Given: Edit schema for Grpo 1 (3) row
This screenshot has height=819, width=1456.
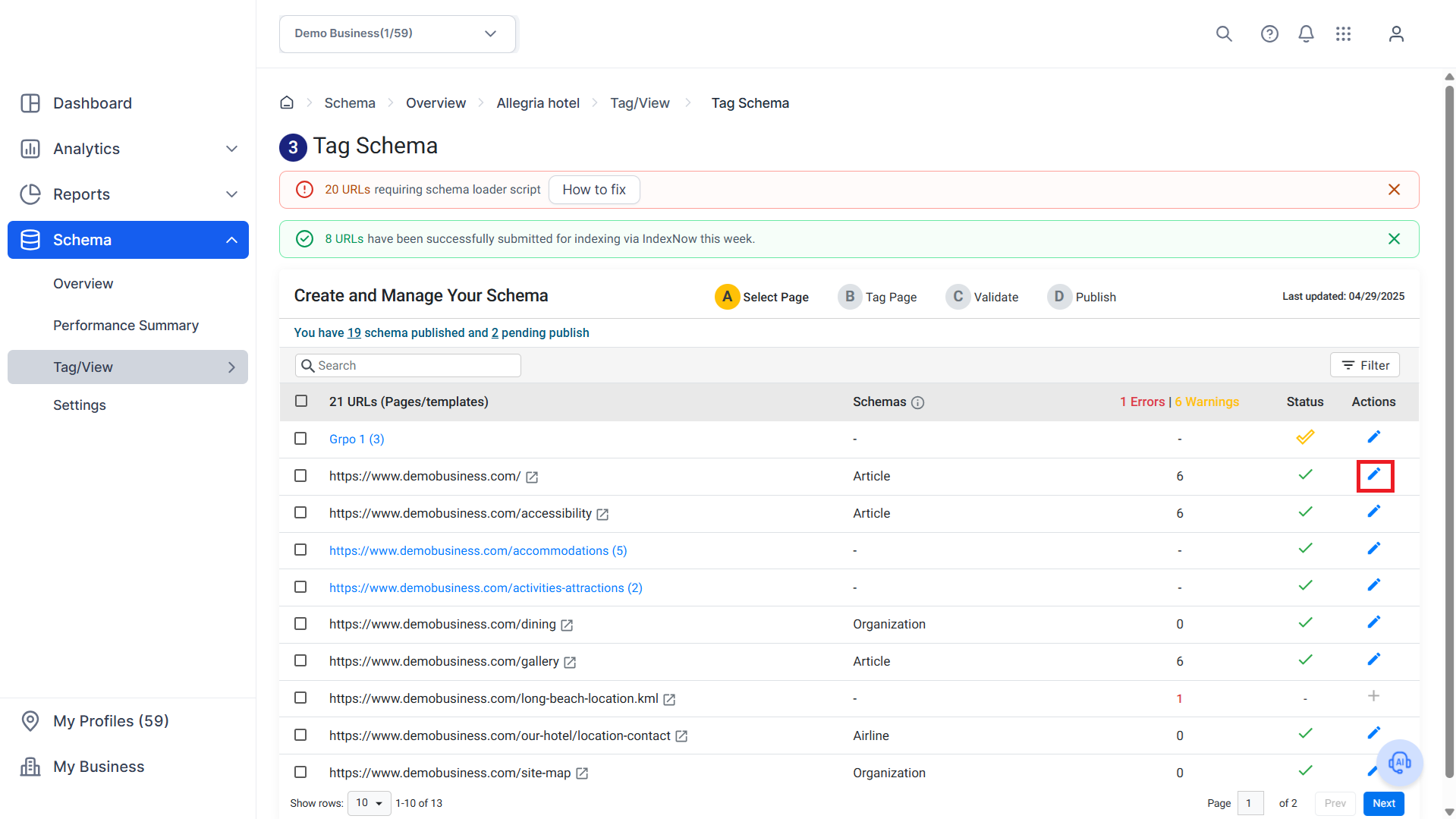Looking at the screenshot, I should pos(1373,437).
